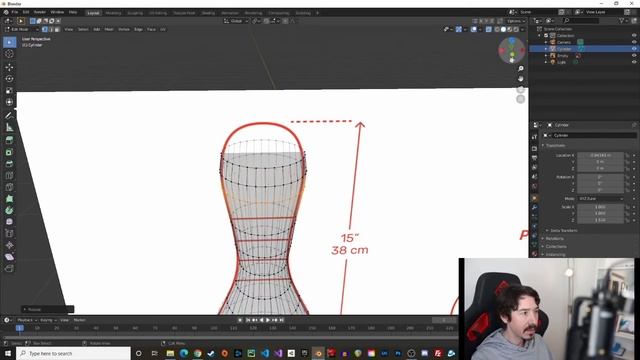Open the Window menu
The height and width of the screenshot is (360, 640).
pyautogui.click(x=57, y=12)
